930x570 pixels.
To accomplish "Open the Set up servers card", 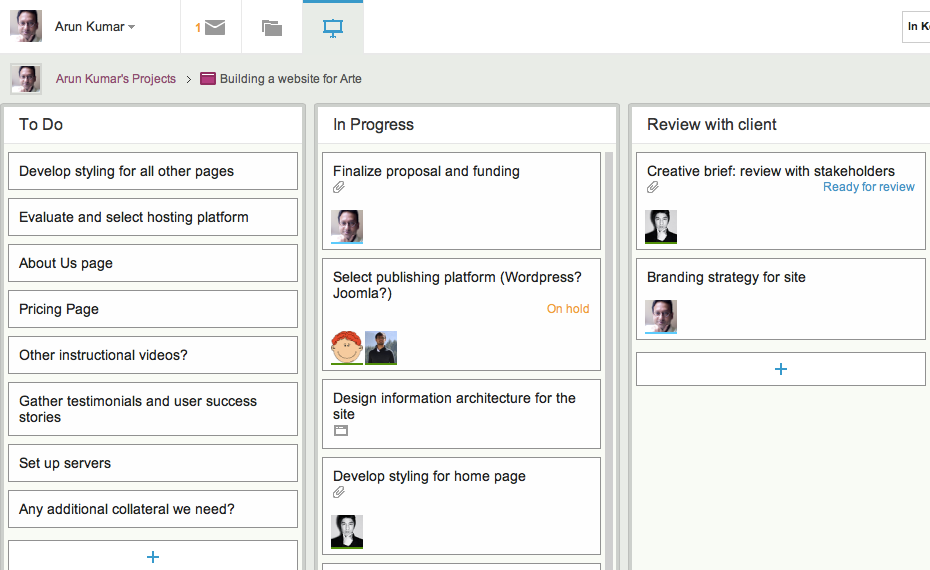I will [153, 463].
